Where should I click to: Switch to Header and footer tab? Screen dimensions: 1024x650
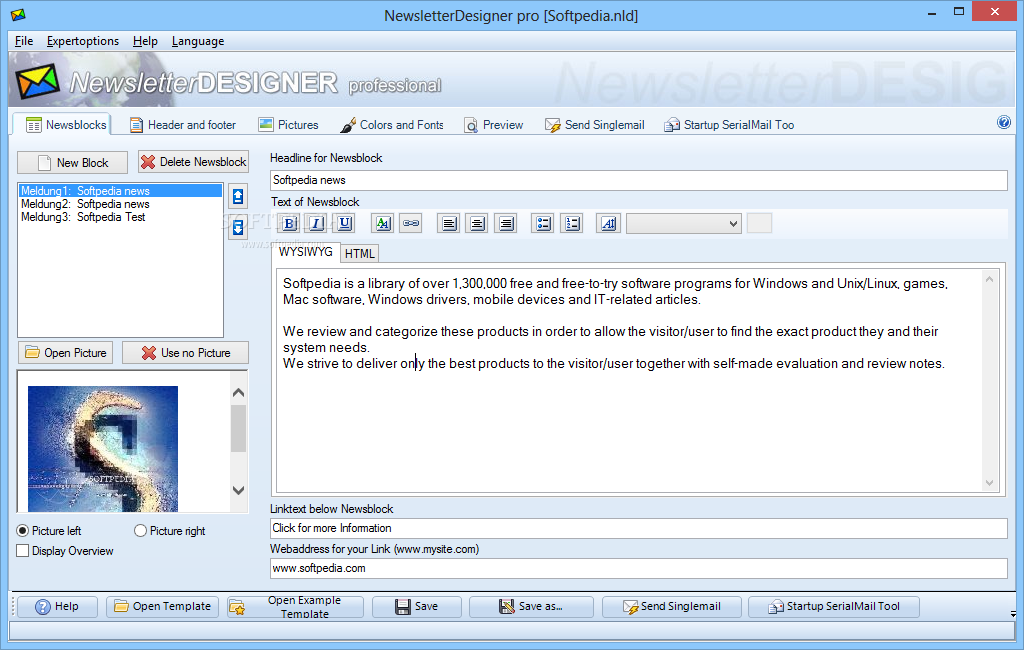point(182,125)
